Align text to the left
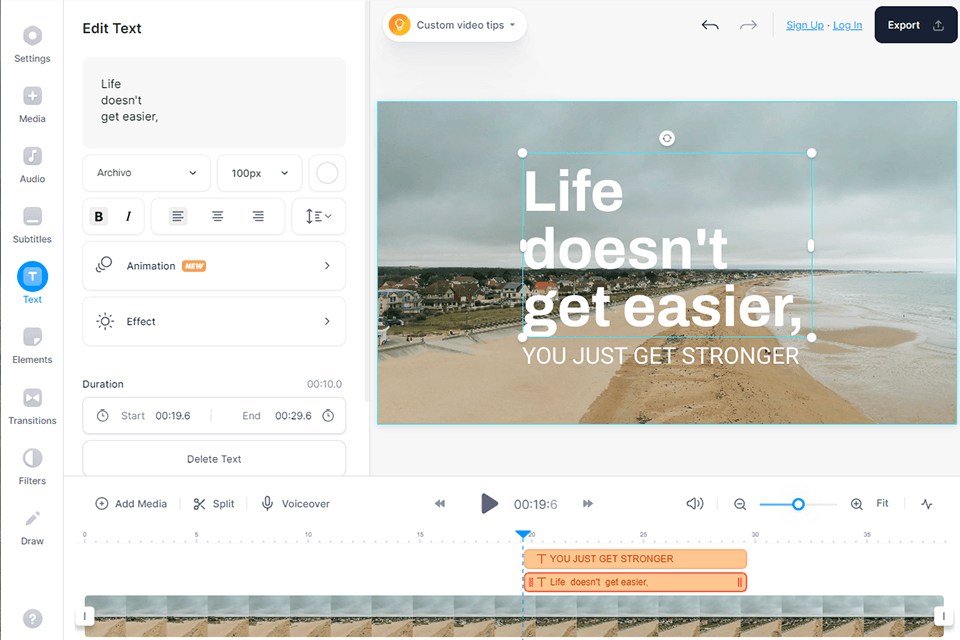This screenshot has width=960, height=640. tap(178, 216)
